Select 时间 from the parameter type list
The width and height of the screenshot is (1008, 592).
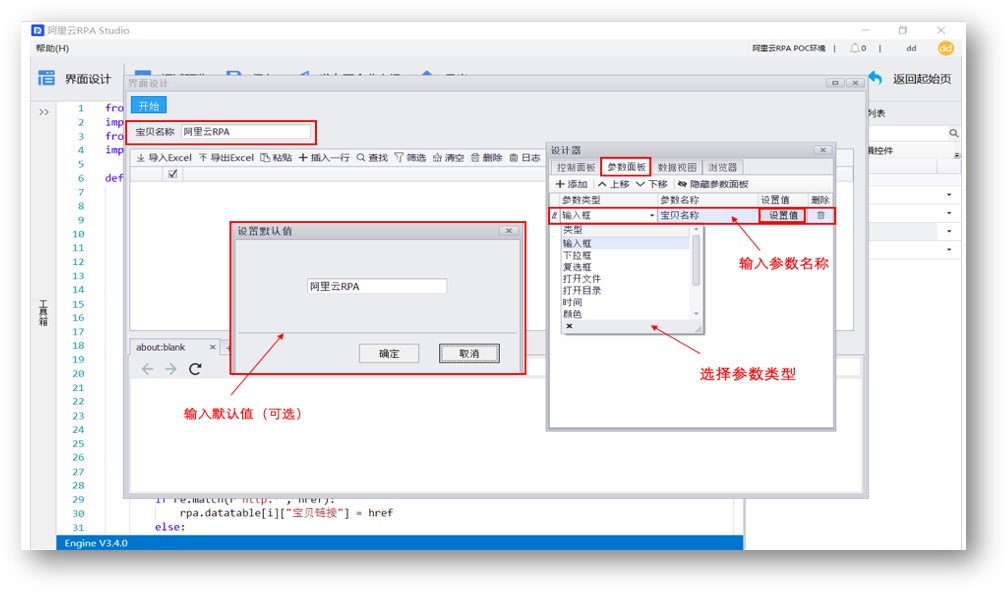[x=625, y=302]
